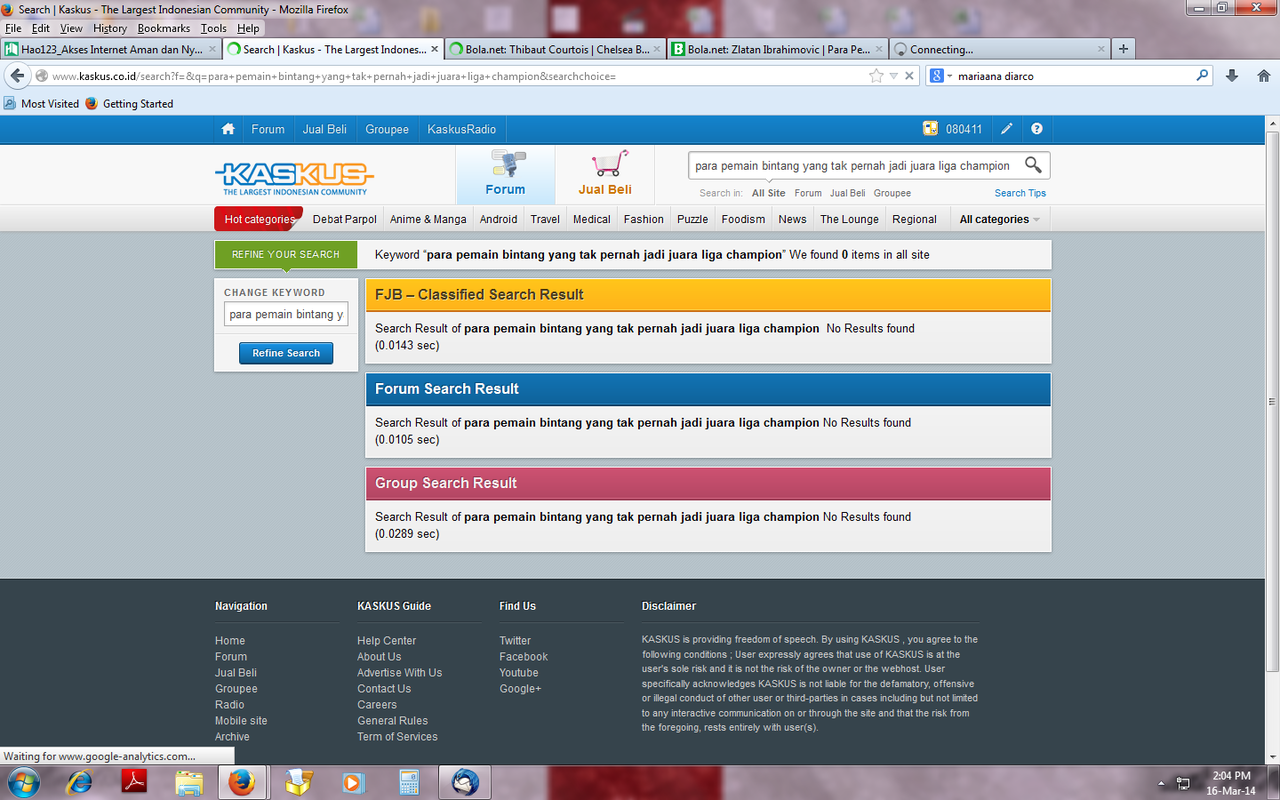The image size is (1280, 800).
Task: Open the Thunderbird taskbar icon
Action: pyautogui.click(x=464, y=782)
